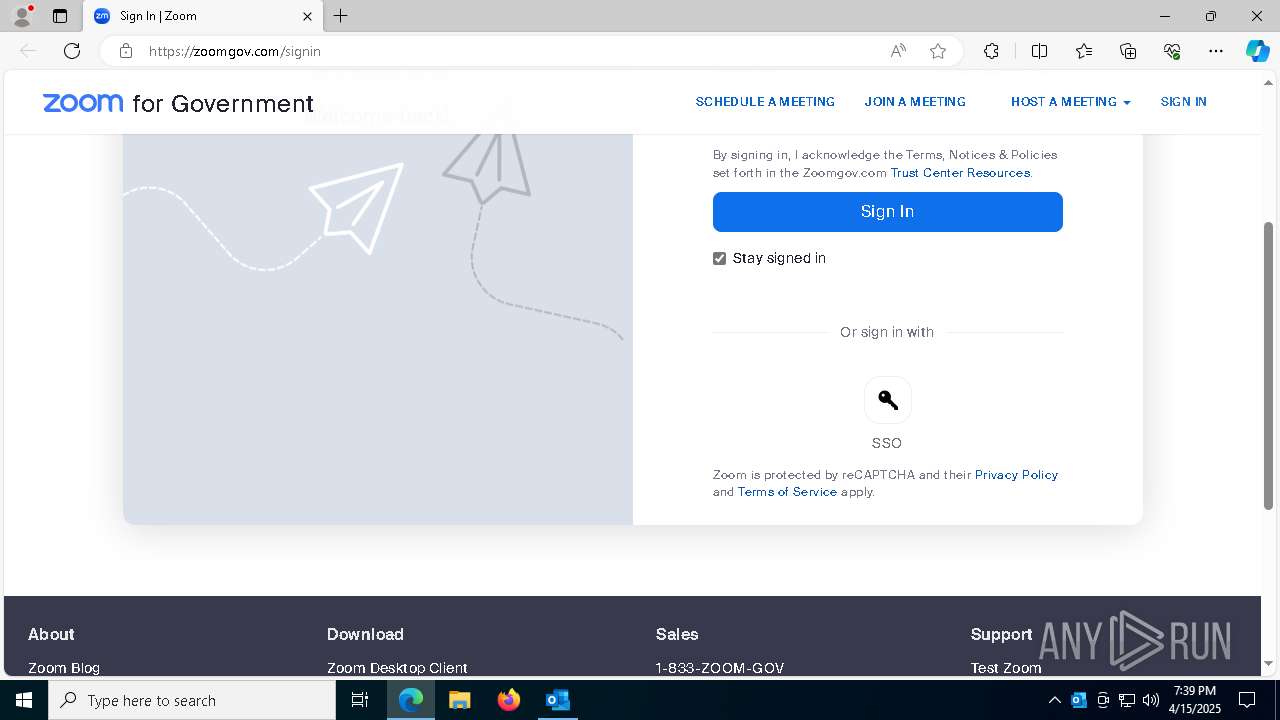This screenshot has height=720, width=1280.
Task: Open Zoom Blog footer link
Action: pyautogui.click(x=64, y=668)
